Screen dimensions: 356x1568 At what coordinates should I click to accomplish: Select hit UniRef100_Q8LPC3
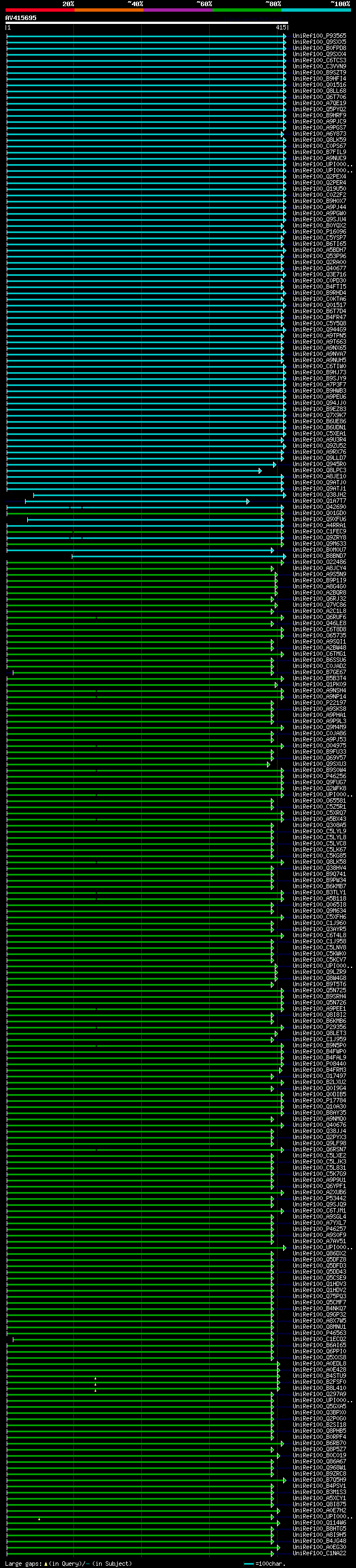tap(319, 471)
